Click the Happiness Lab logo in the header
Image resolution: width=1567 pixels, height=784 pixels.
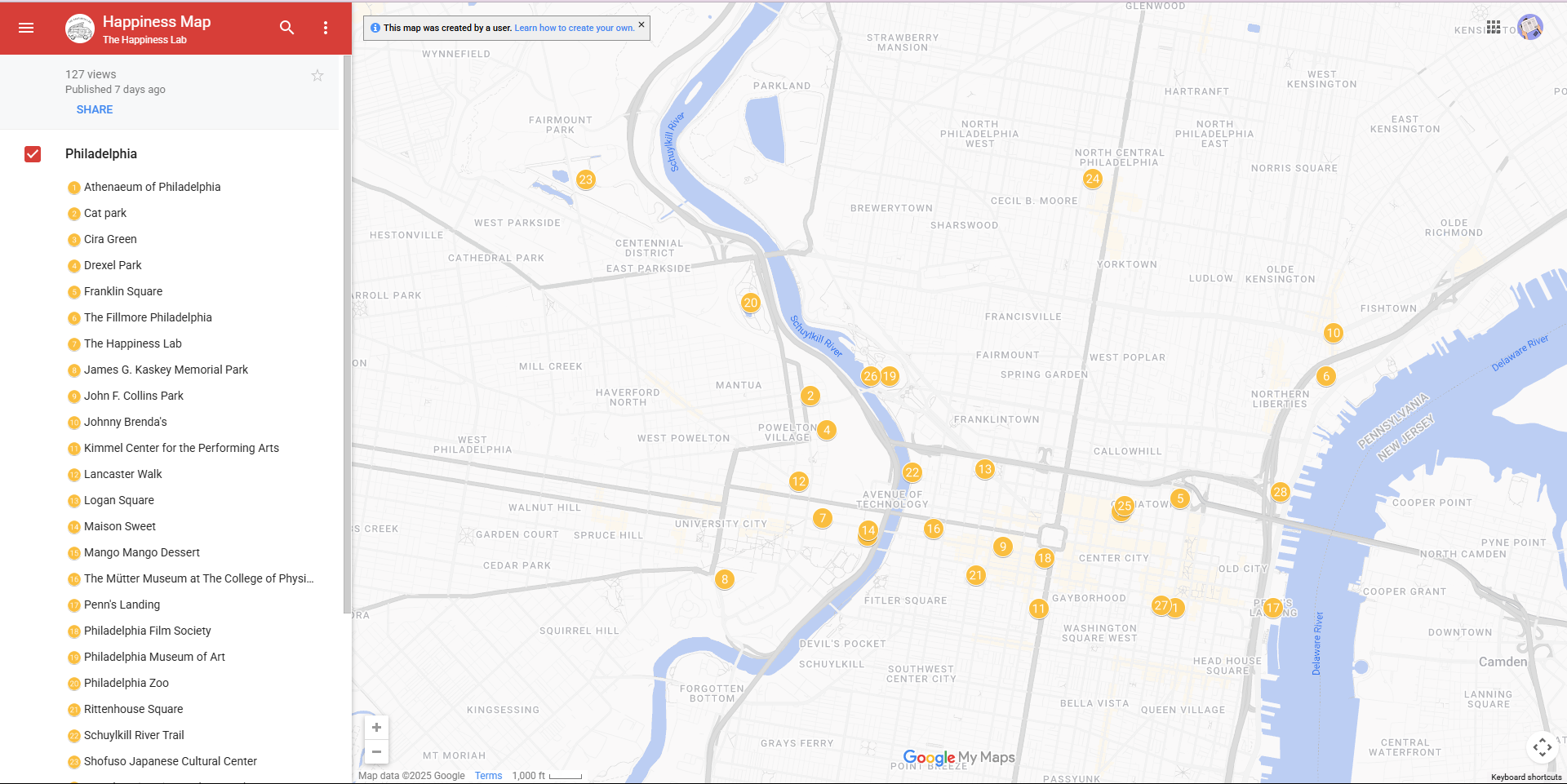(x=79, y=27)
